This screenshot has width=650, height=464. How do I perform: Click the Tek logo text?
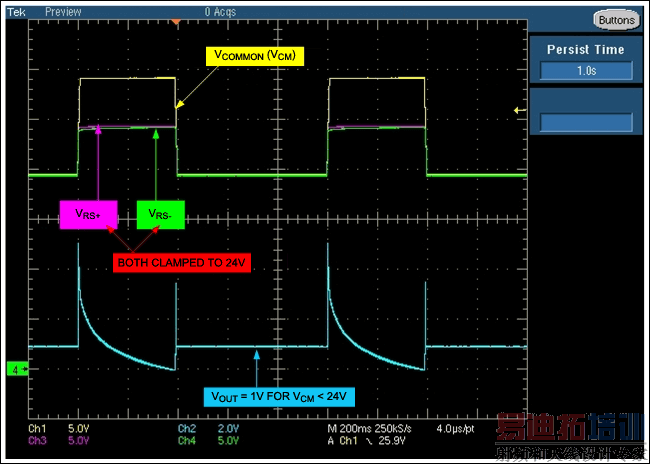pos(16,12)
